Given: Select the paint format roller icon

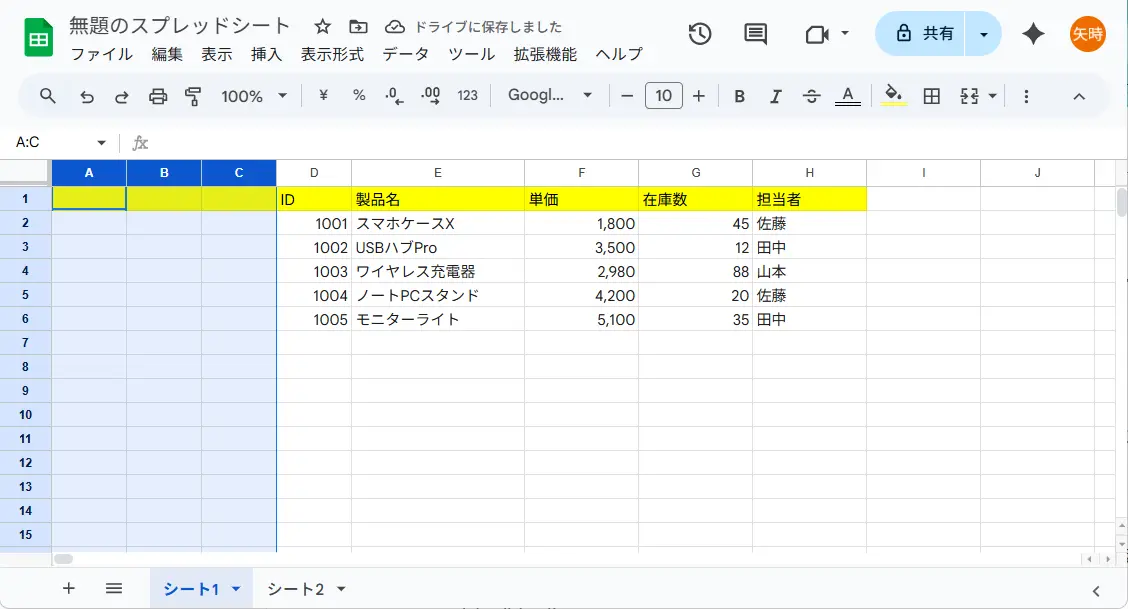Looking at the screenshot, I should pos(193,96).
